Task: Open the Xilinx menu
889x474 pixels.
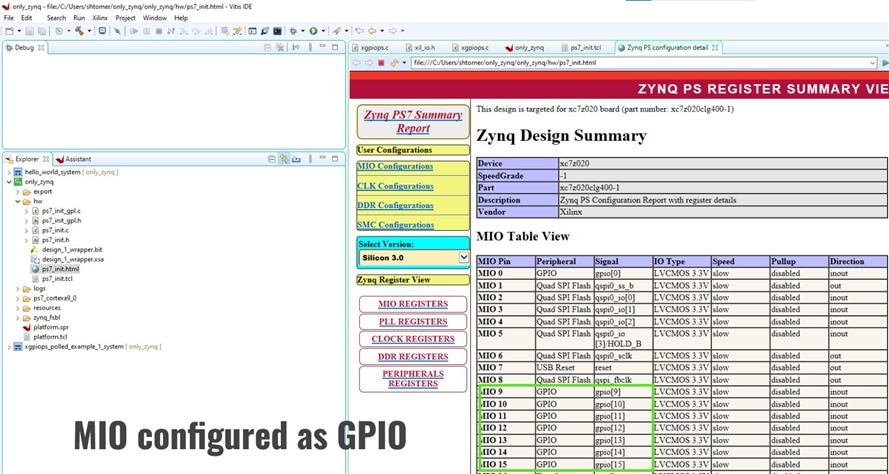Action: 100,18
